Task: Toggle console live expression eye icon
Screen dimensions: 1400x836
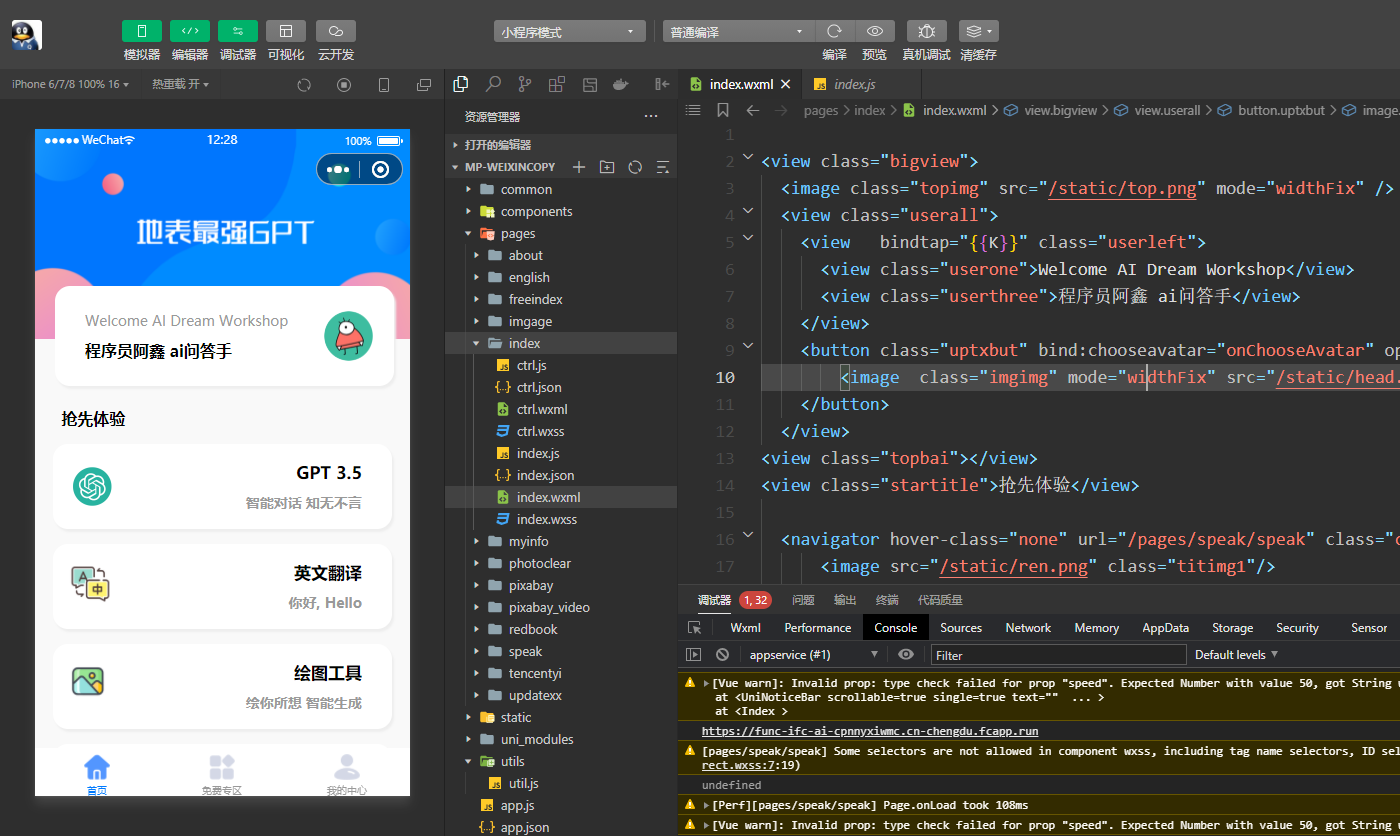Action: [x=906, y=655]
